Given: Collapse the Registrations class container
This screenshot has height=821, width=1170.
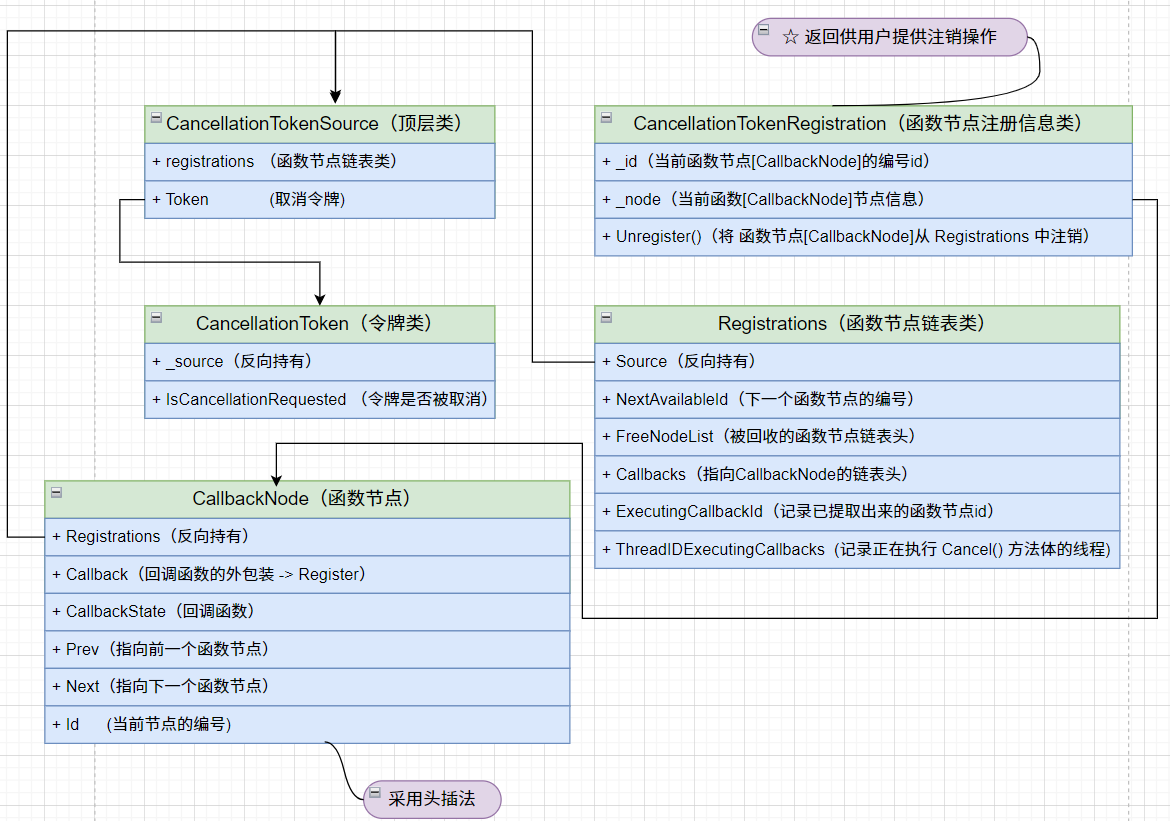Looking at the screenshot, I should [x=605, y=318].
